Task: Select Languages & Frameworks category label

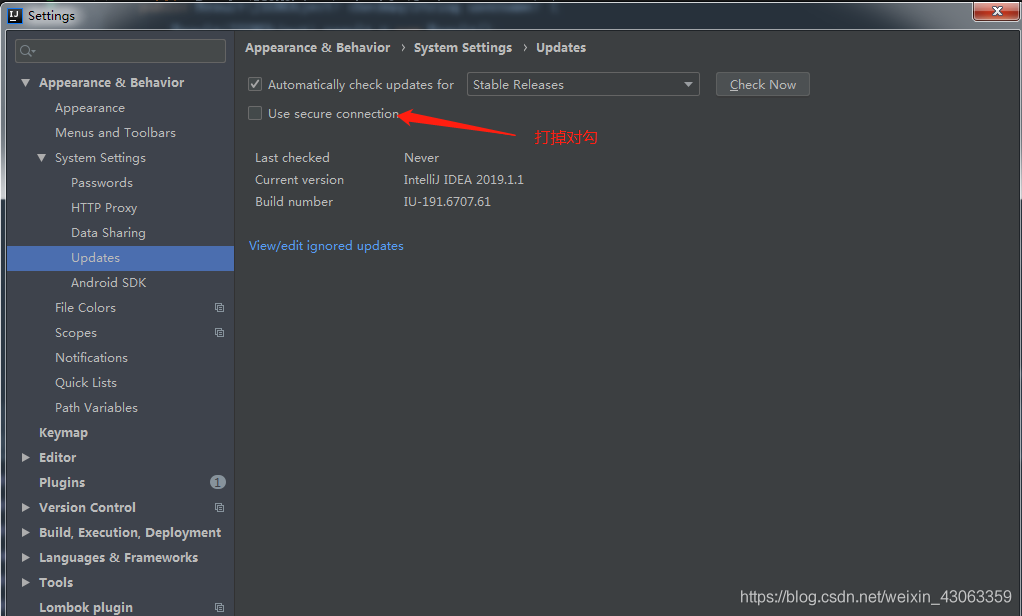Action: click(x=119, y=558)
